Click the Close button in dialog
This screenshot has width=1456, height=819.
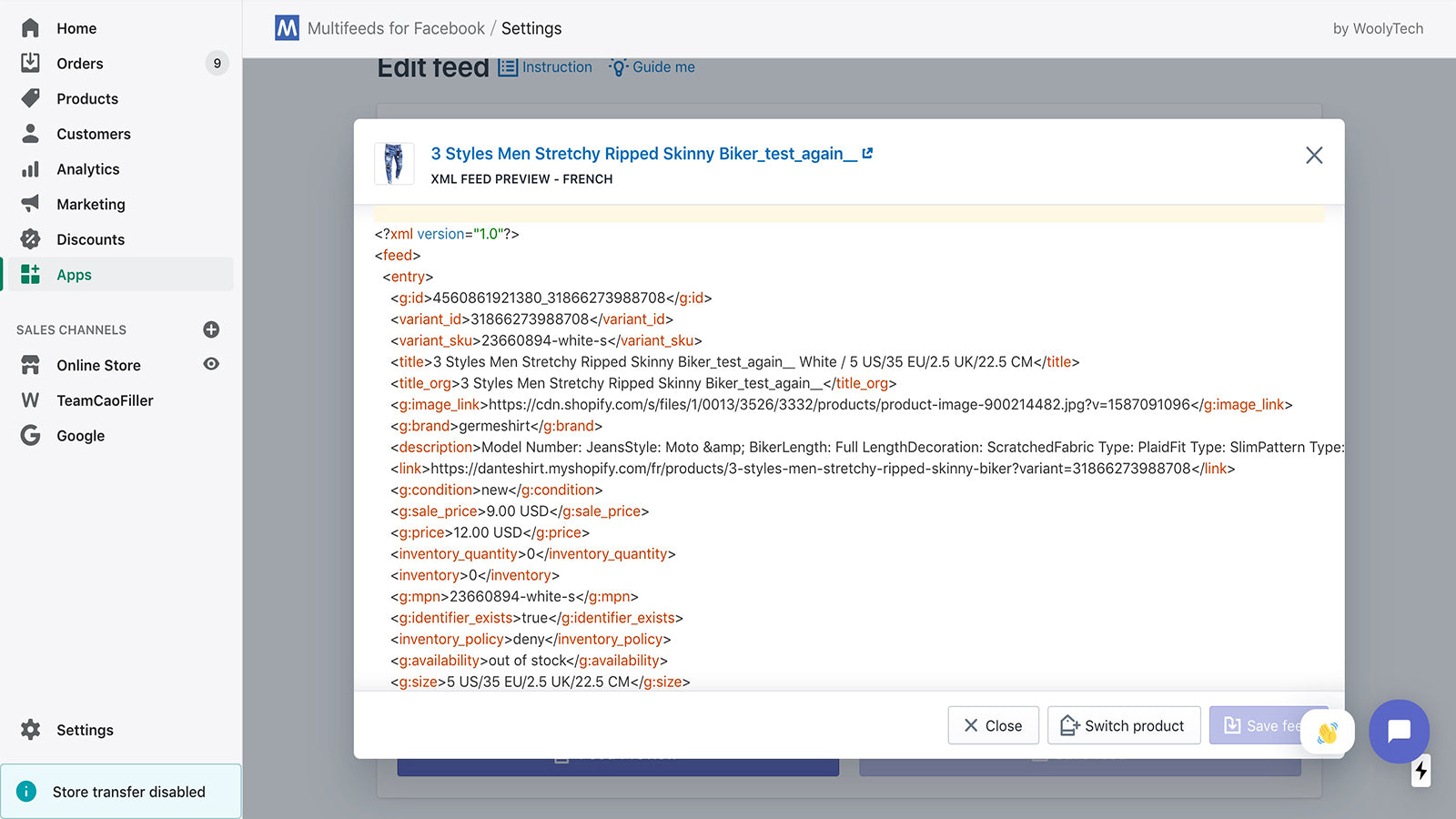(993, 725)
